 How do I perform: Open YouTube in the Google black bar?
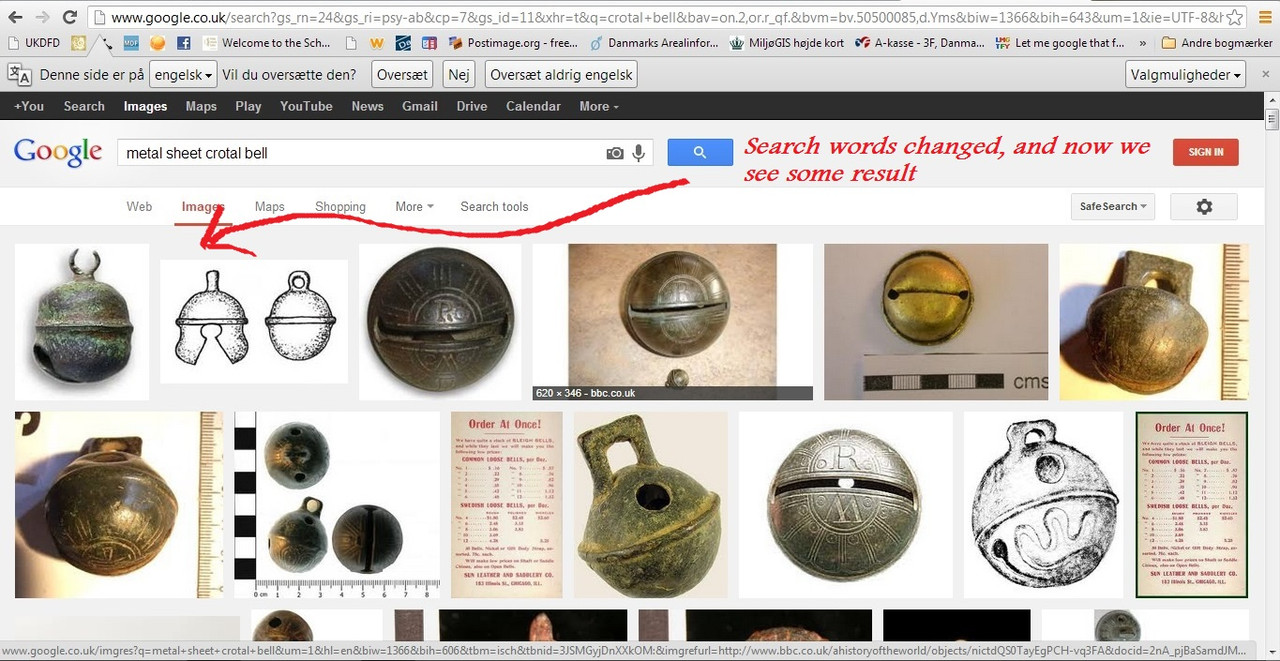pos(306,106)
